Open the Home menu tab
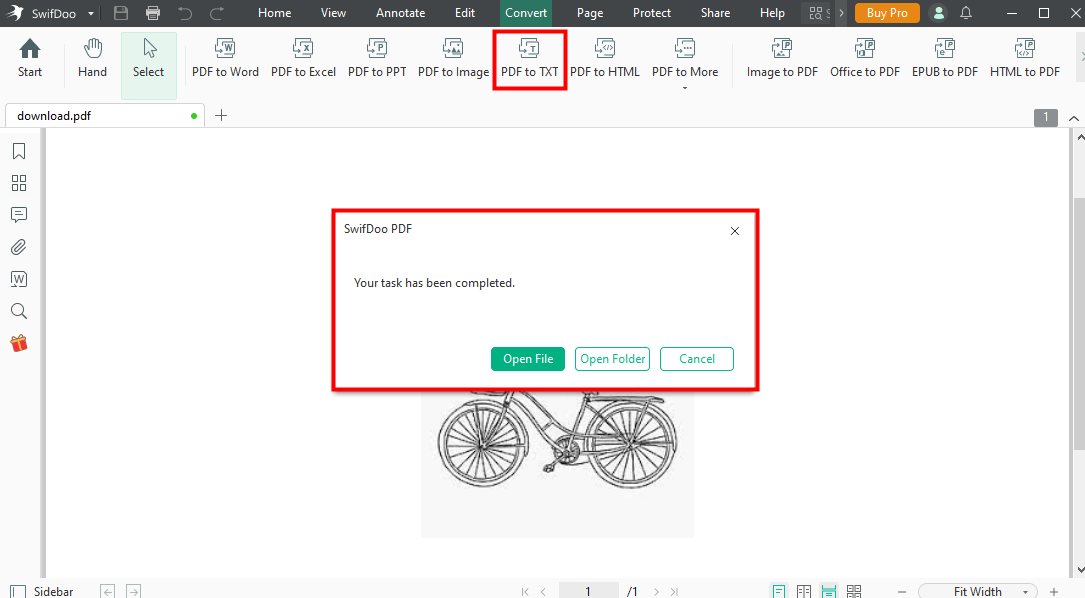This screenshot has height=598, width=1085. tap(275, 12)
